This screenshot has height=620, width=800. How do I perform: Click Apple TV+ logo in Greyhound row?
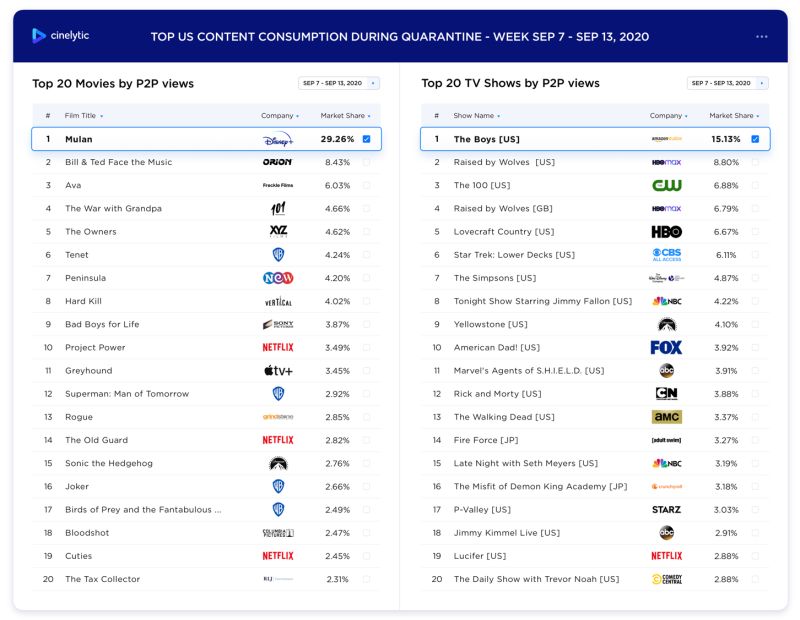(278, 370)
